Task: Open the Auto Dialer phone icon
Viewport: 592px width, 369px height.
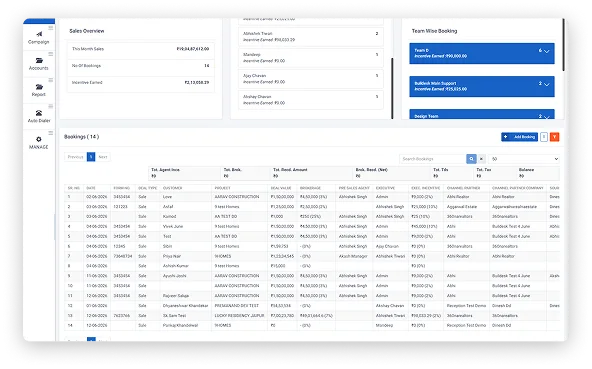Action: coord(39,113)
